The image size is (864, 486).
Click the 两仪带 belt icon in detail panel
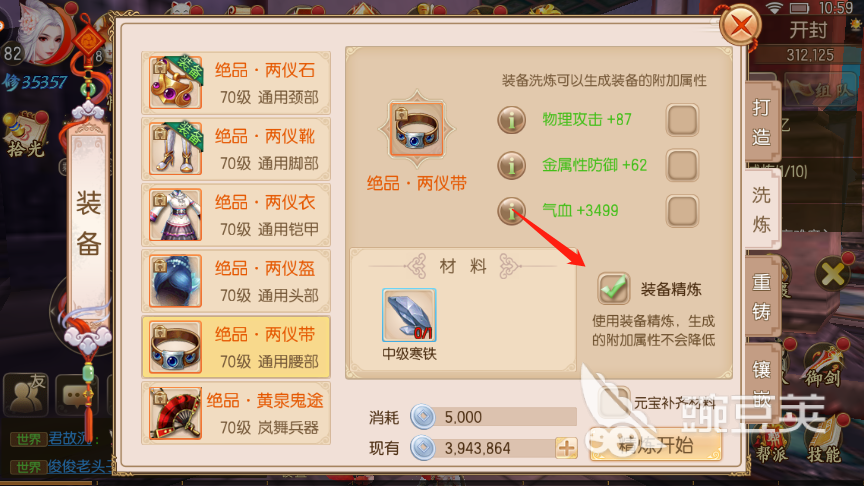pyautogui.click(x=417, y=129)
